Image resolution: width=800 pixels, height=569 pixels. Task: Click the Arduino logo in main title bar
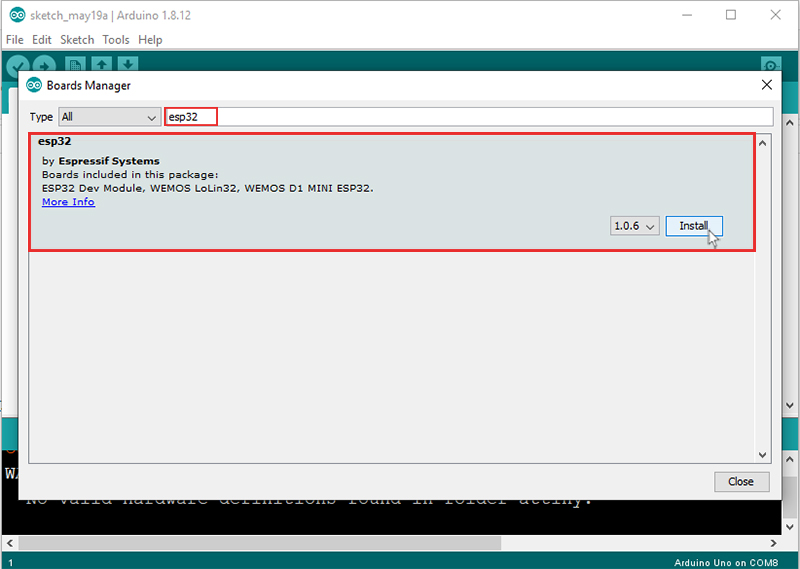[17, 15]
